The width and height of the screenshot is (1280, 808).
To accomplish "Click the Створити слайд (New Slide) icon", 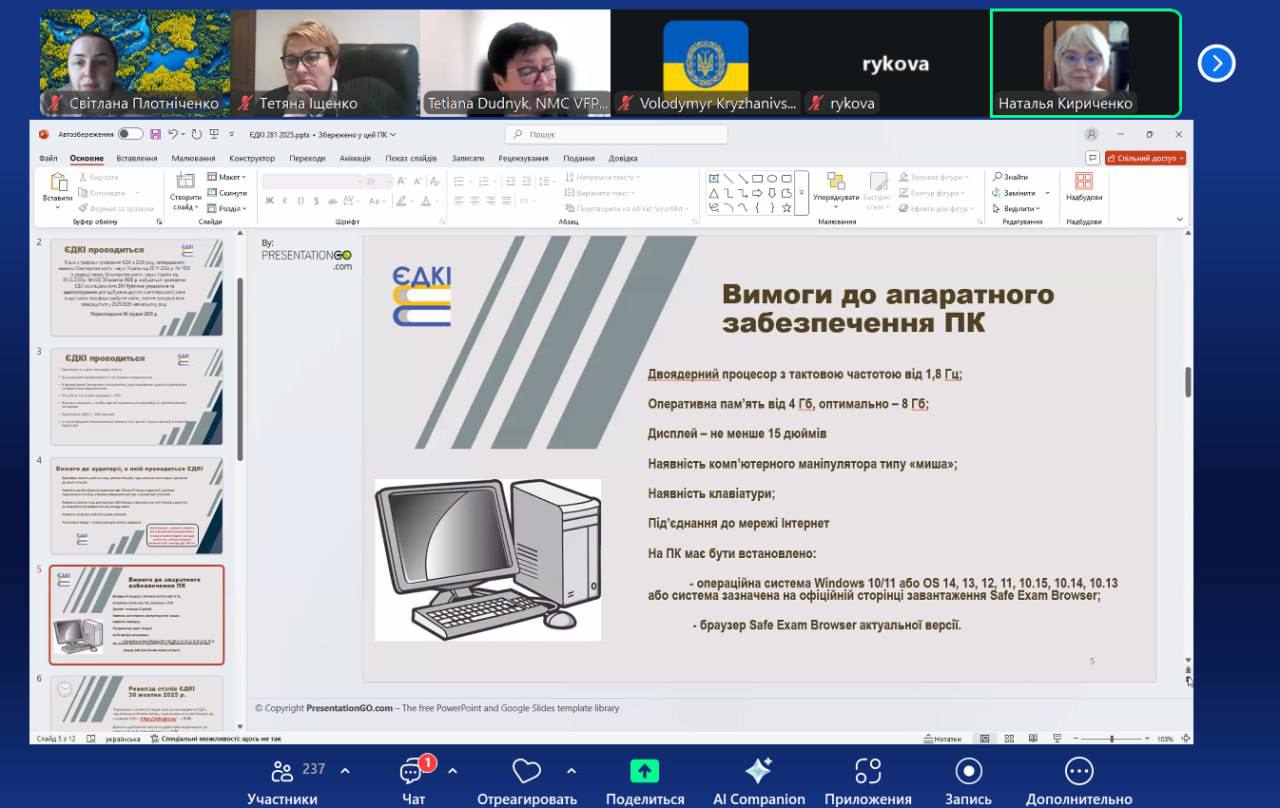I will [x=185, y=181].
